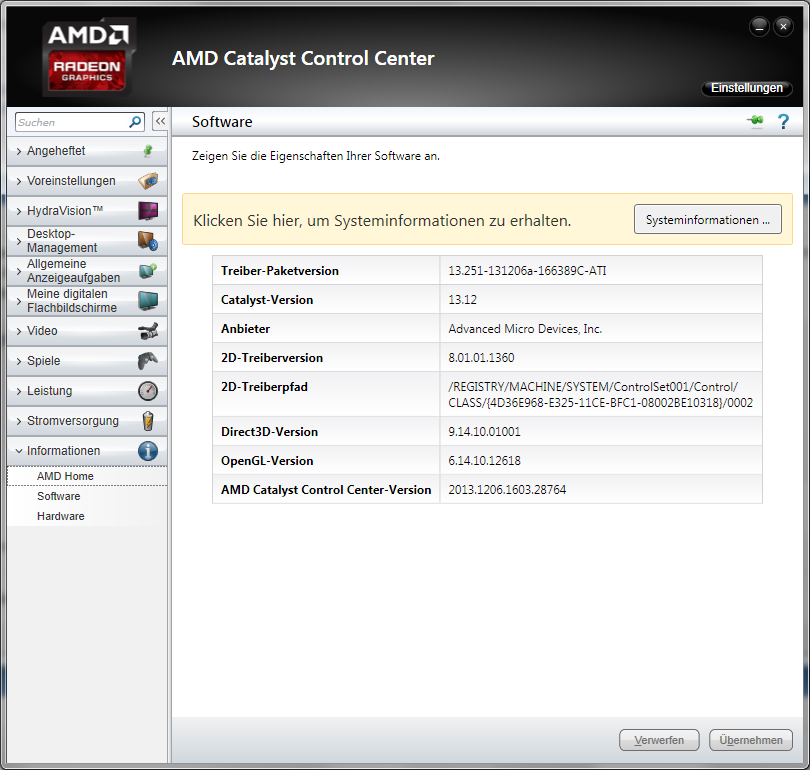Viewport: 810px width, 770px height.
Task: Click the Direct3D-Version value 9.14.10.01001
Action: [x=484, y=432]
